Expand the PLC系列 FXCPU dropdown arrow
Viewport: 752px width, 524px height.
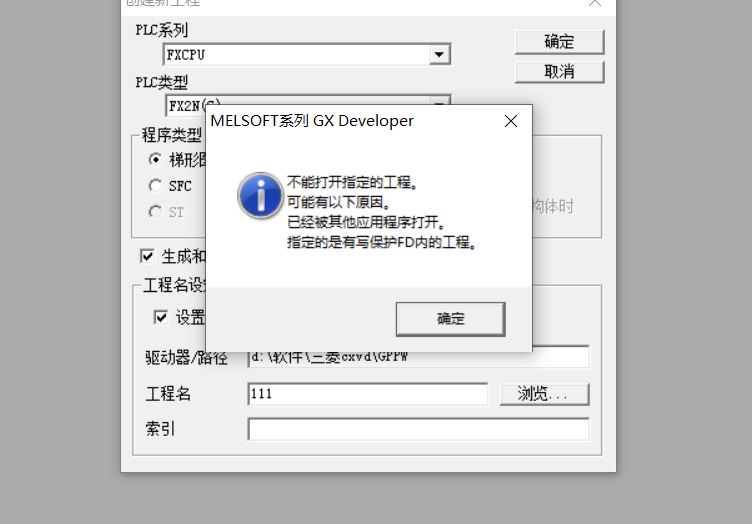(x=439, y=54)
